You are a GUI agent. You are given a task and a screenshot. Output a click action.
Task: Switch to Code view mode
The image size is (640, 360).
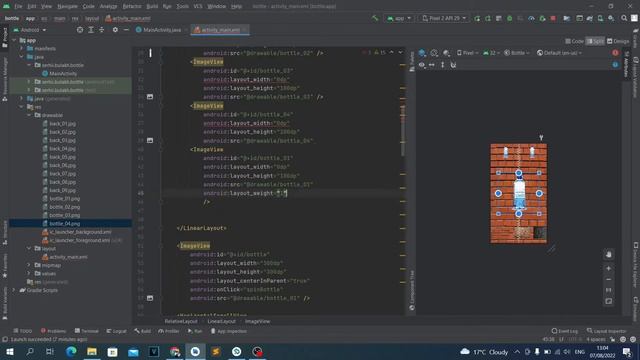tap(574, 41)
